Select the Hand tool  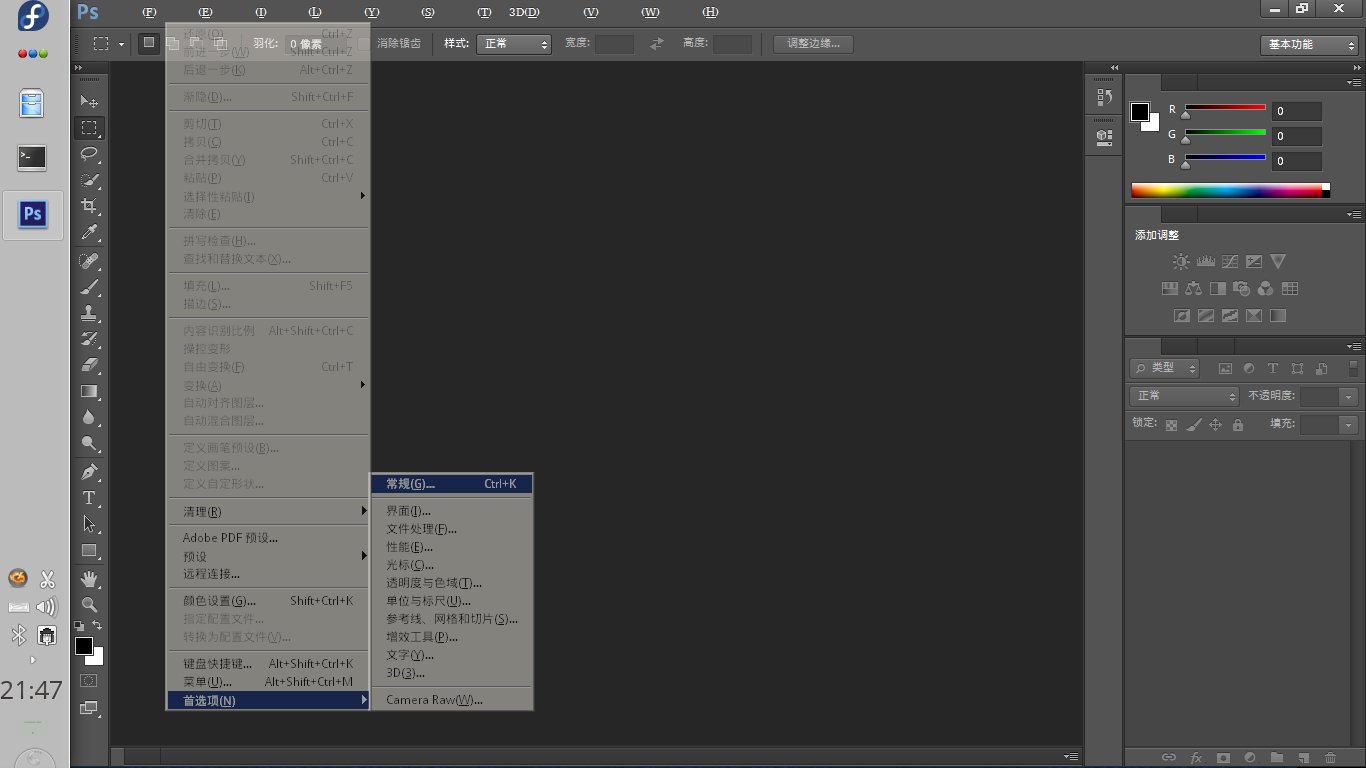tap(89, 579)
